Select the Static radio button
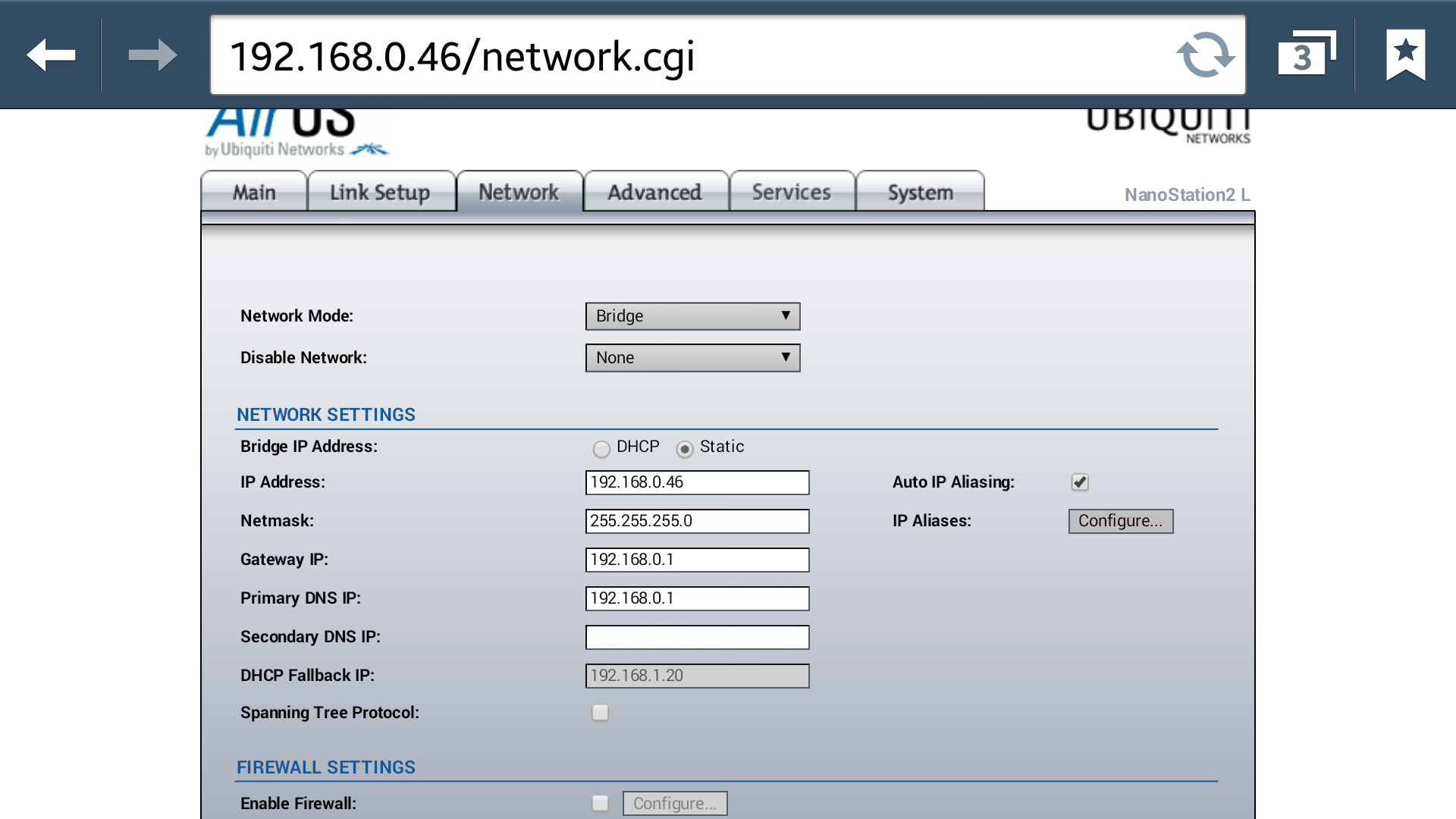Image resolution: width=1456 pixels, height=819 pixels. (685, 449)
